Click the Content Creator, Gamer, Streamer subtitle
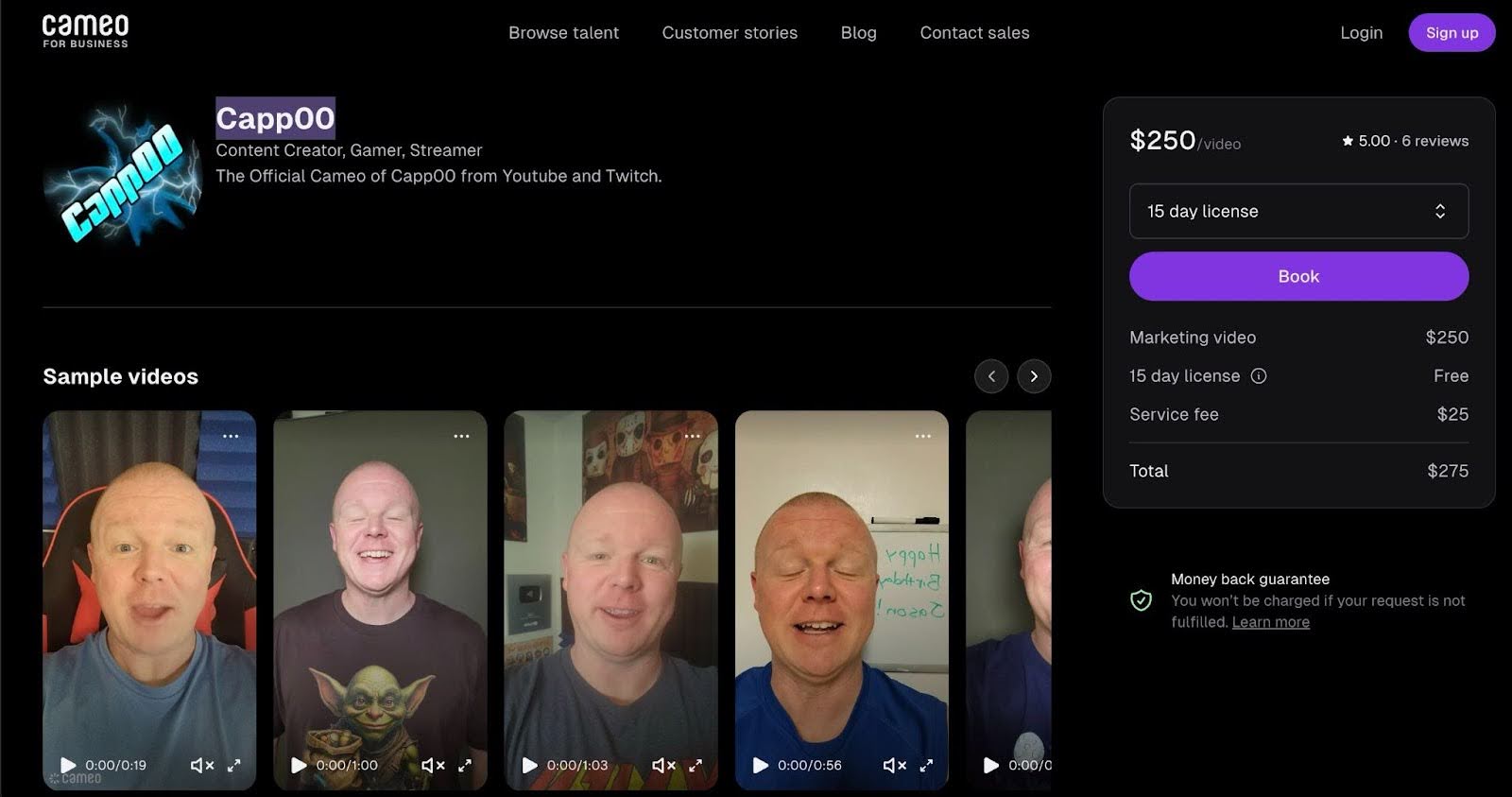 (349, 150)
